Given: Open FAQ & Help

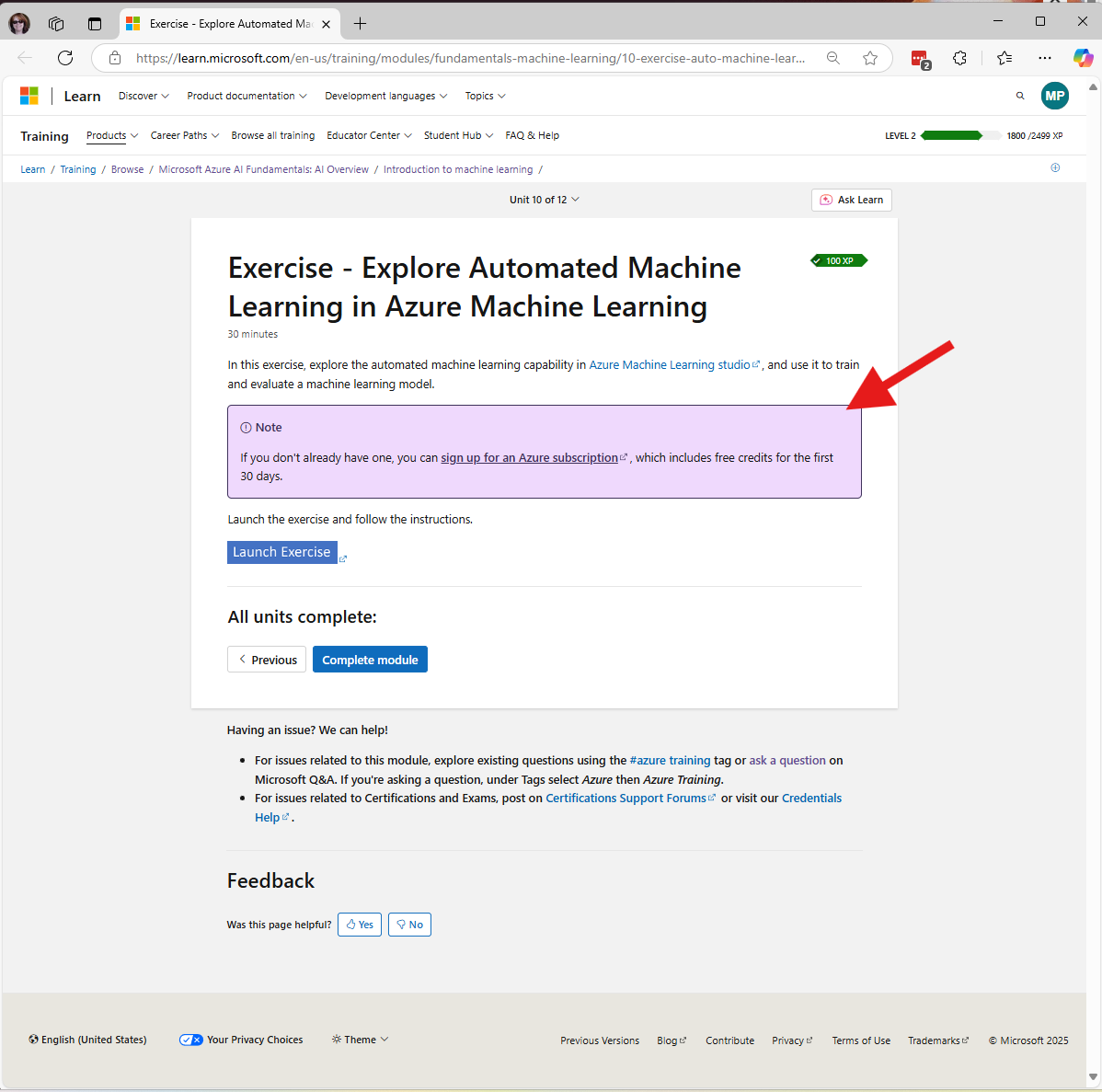Looking at the screenshot, I should coord(532,135).
